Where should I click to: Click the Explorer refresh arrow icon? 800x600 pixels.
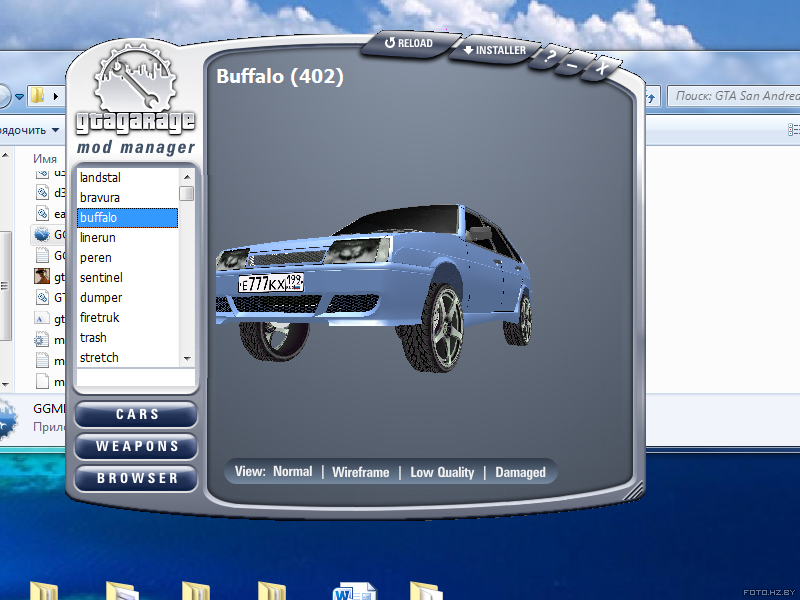[x=651, y=97]
